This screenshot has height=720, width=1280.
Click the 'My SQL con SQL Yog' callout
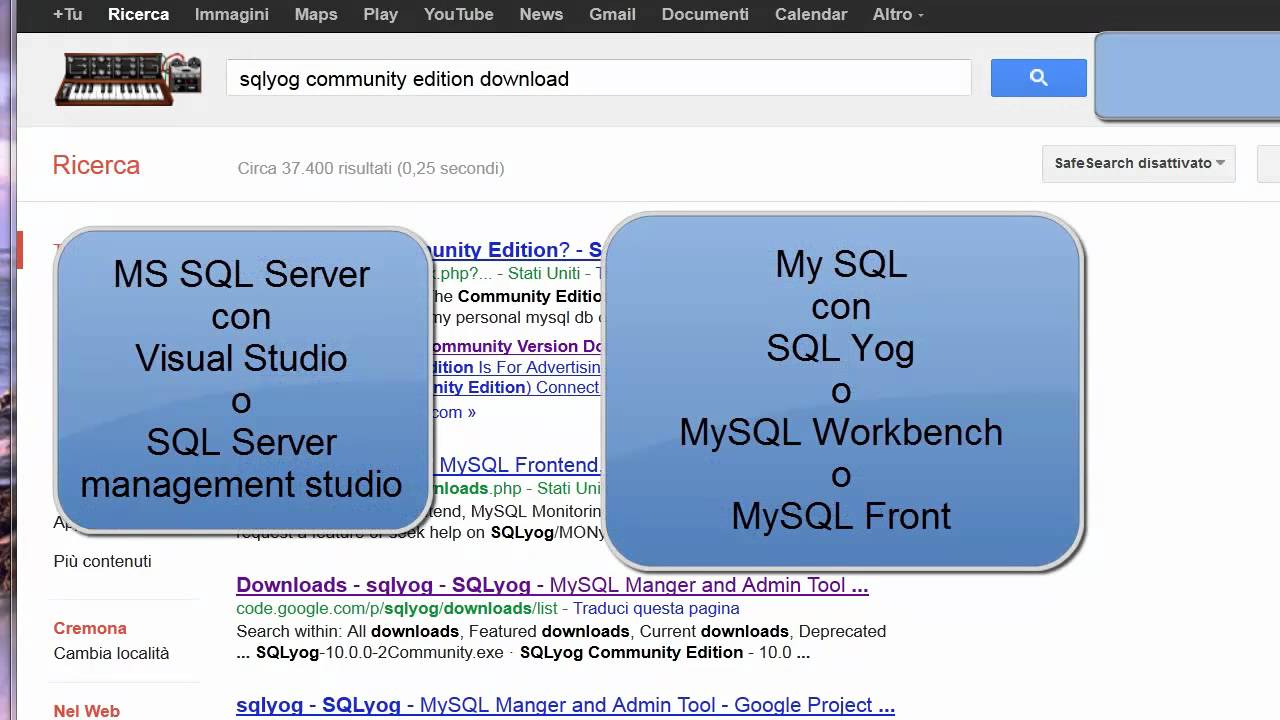click(842, 390)
